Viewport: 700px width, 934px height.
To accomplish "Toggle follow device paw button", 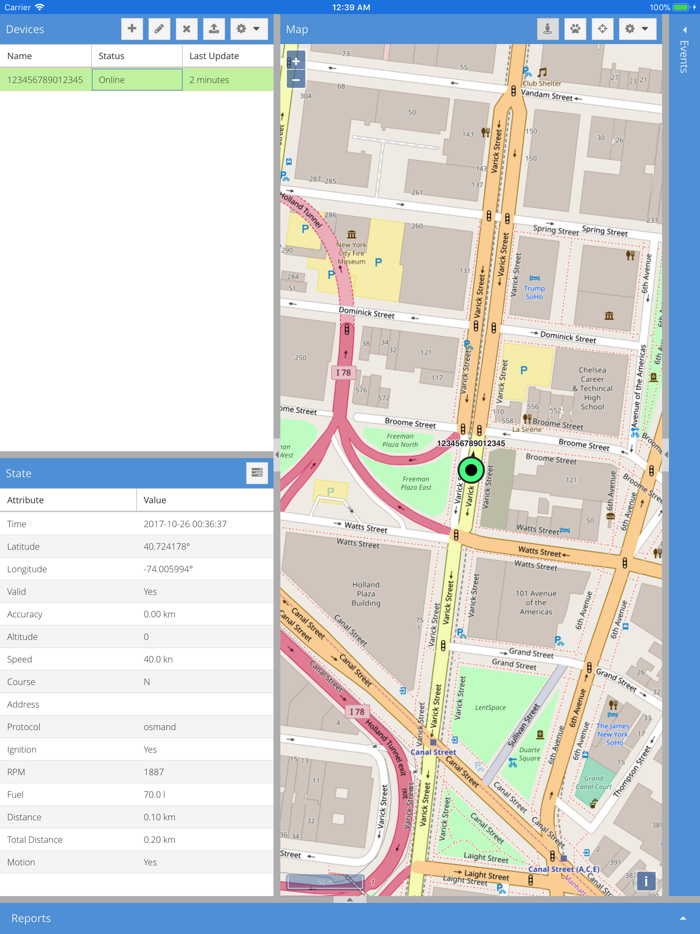I will click(x=575, y=29).
